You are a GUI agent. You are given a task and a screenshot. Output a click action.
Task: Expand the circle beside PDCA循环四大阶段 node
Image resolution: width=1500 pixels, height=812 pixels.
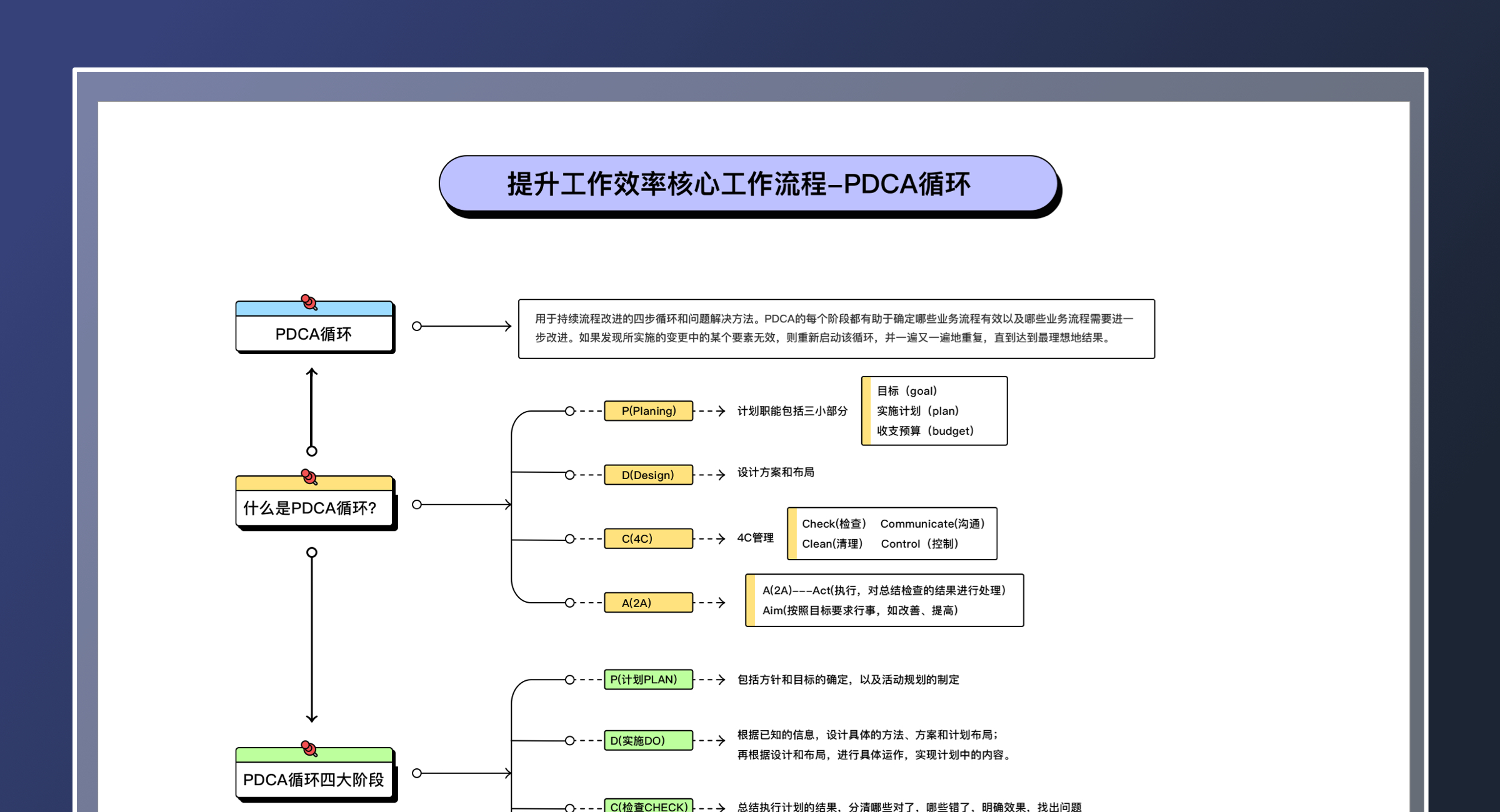click(x=417, y=773)
